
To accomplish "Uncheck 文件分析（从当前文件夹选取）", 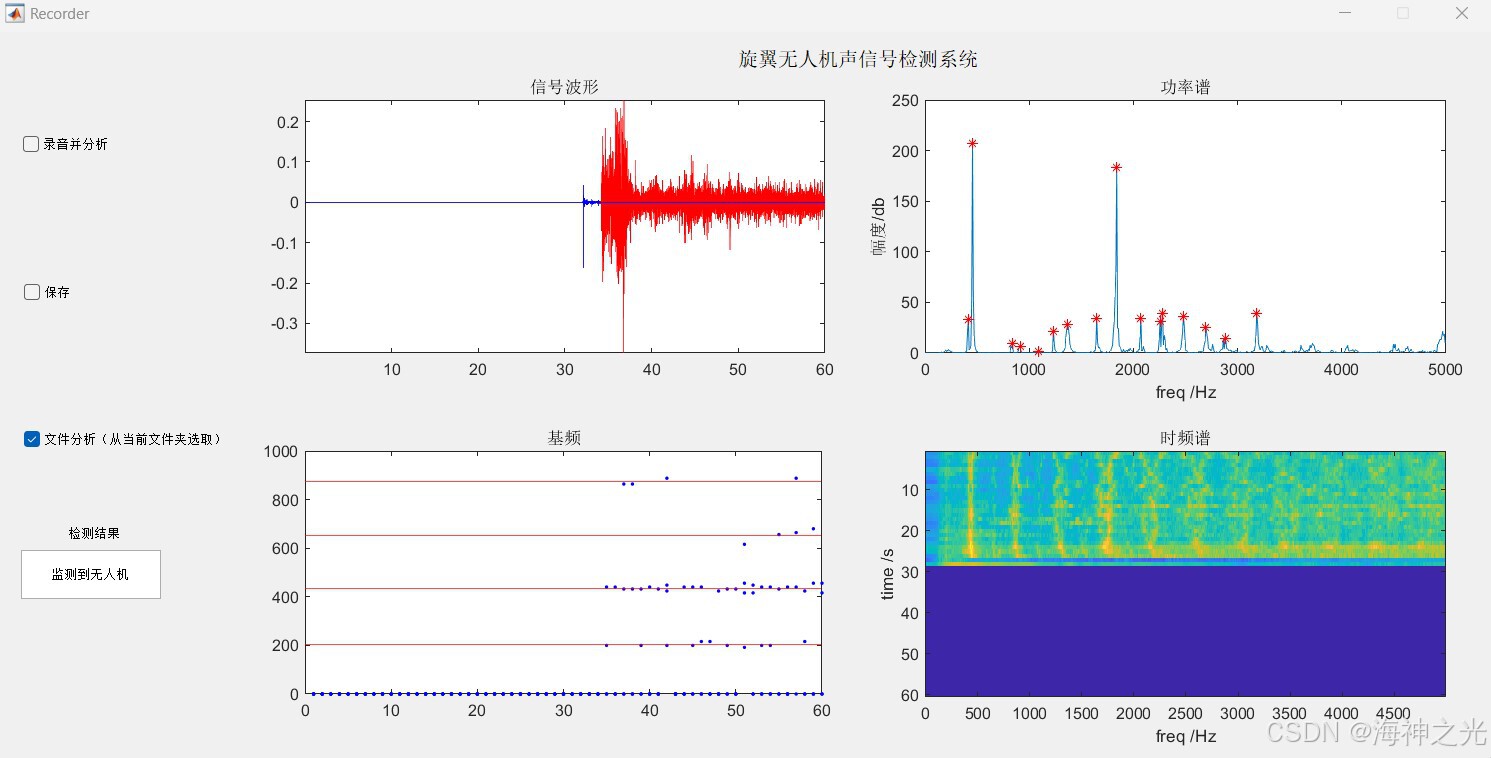I will (32, 439).
